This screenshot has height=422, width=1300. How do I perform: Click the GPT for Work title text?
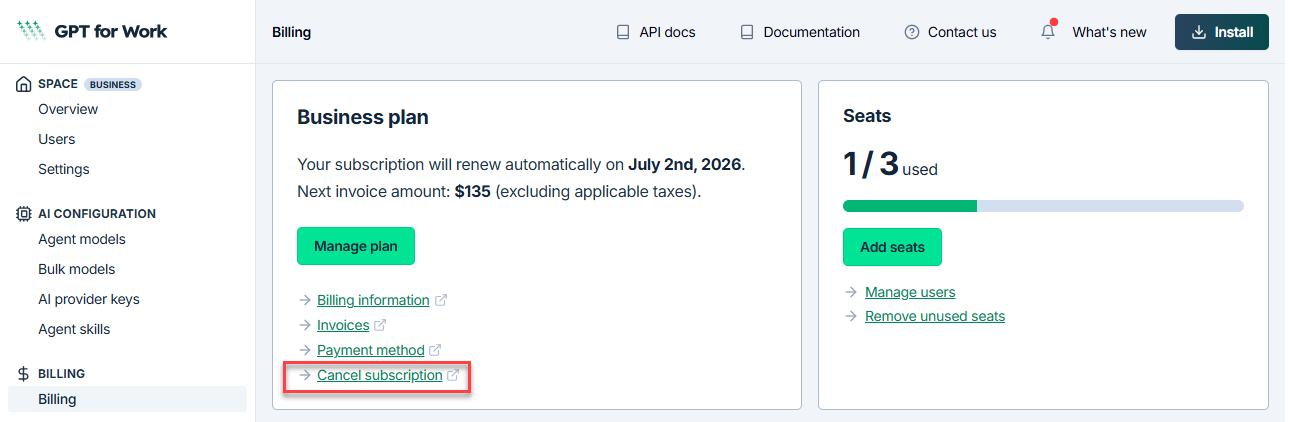point(110,31)
